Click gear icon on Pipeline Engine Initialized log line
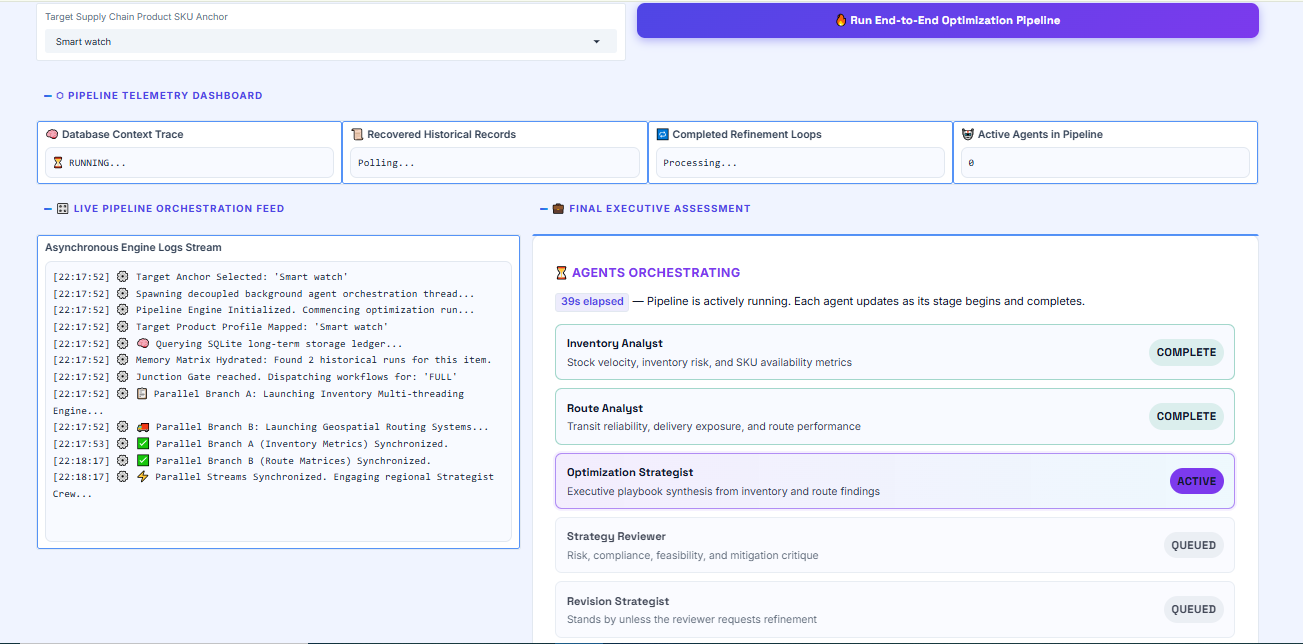Image resolution: width=1303 pixels, height=644 pixels. tap(123, 310)
